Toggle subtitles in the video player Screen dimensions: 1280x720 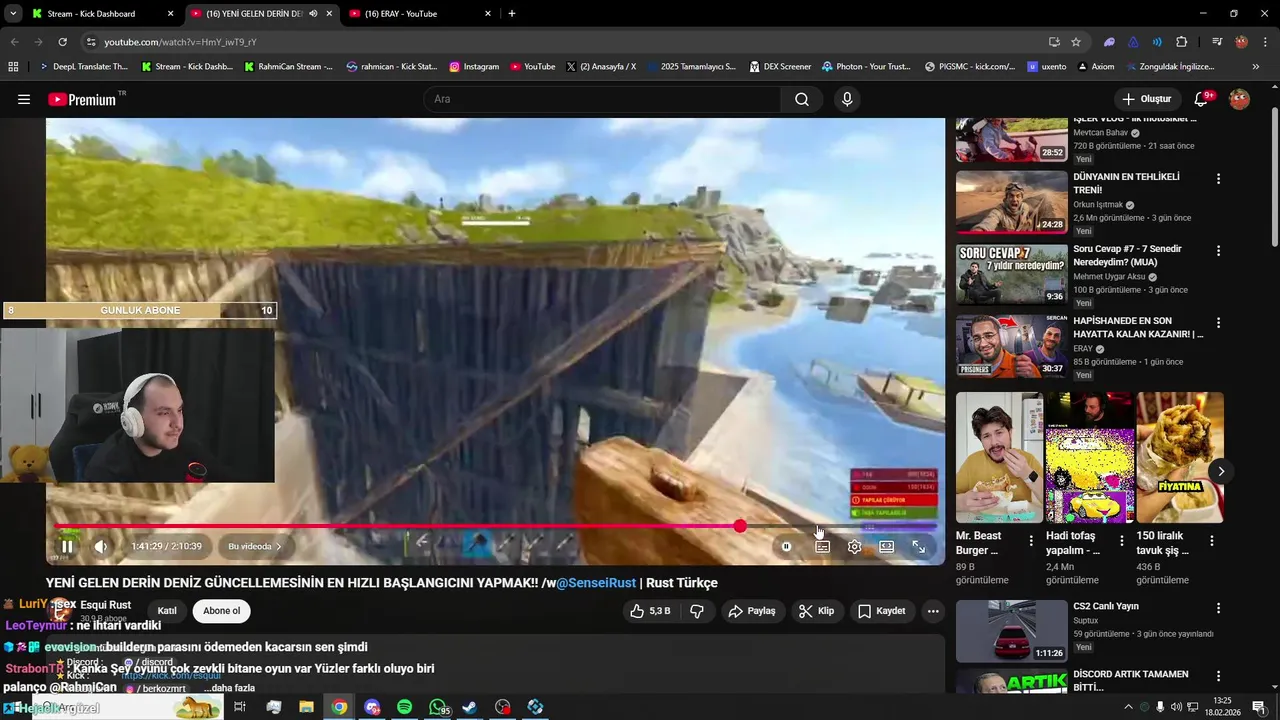(822, 547)
